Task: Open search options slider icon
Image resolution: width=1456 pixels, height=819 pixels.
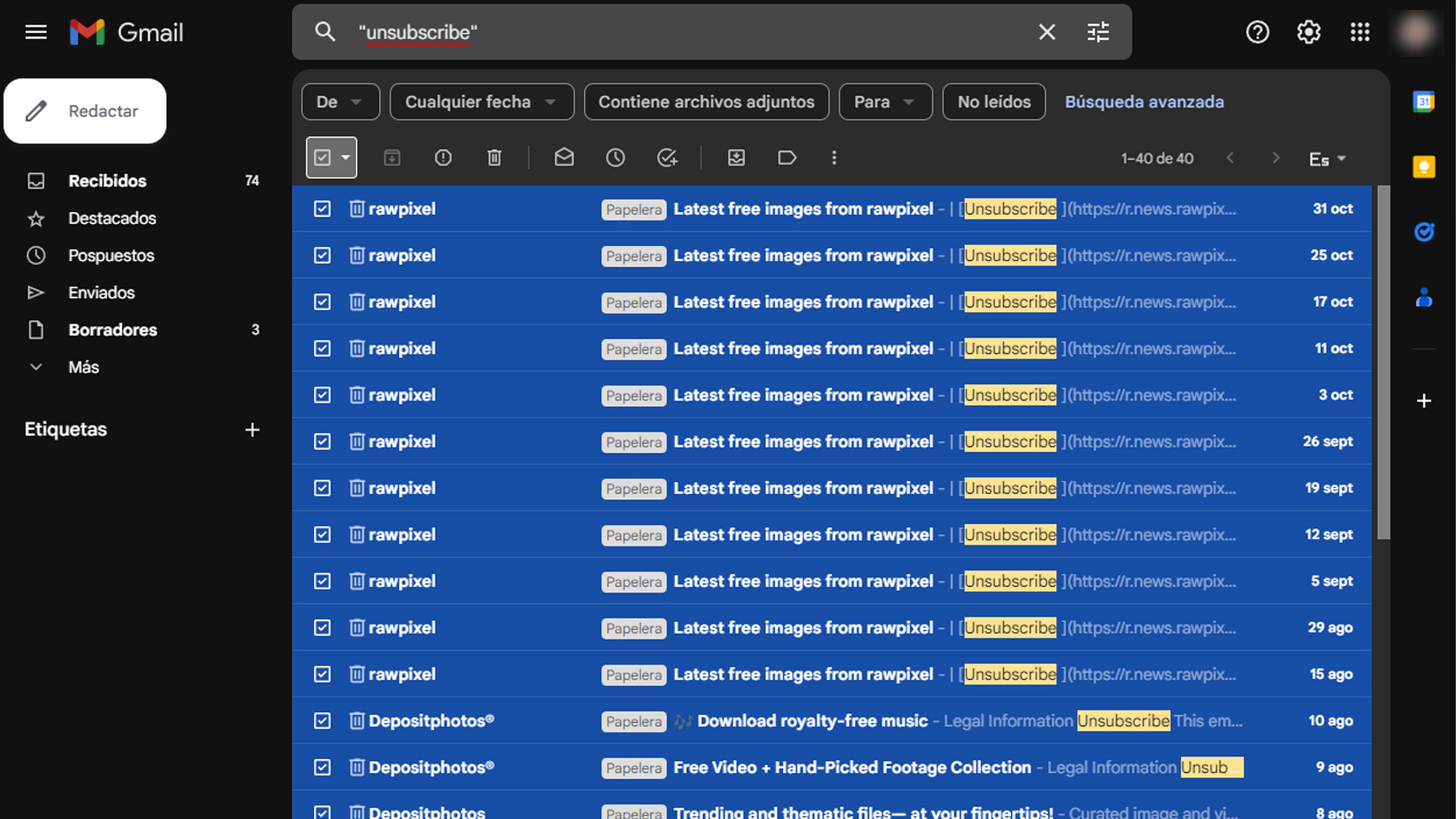Action: (x=1098, y=32)
